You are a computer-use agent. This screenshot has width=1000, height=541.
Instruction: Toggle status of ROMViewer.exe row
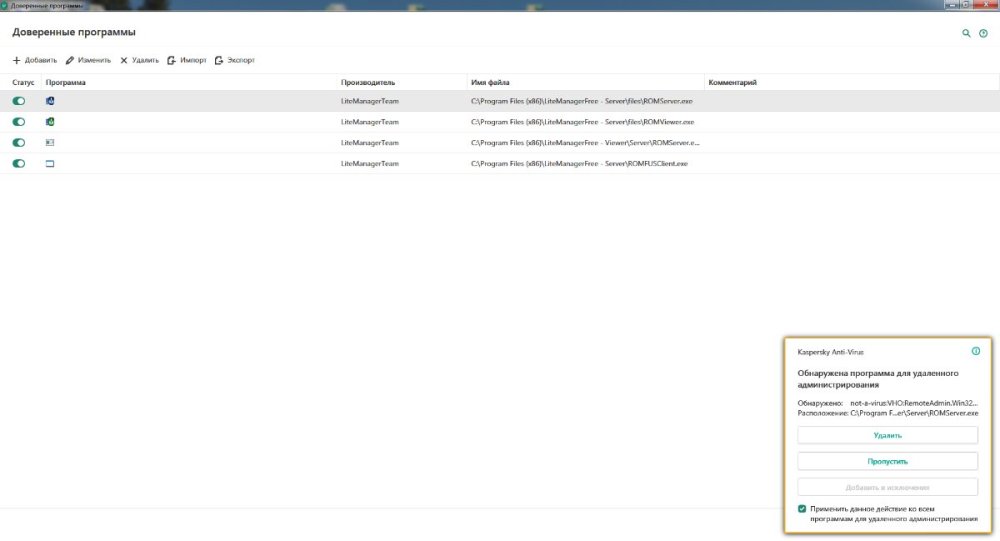pyautogui.click(x=18, y=122)
